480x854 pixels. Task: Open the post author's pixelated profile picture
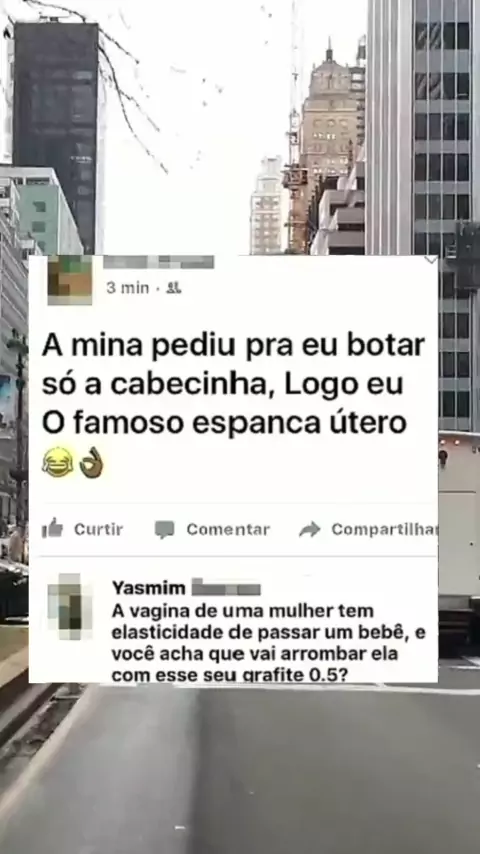(x=70, y=280)
